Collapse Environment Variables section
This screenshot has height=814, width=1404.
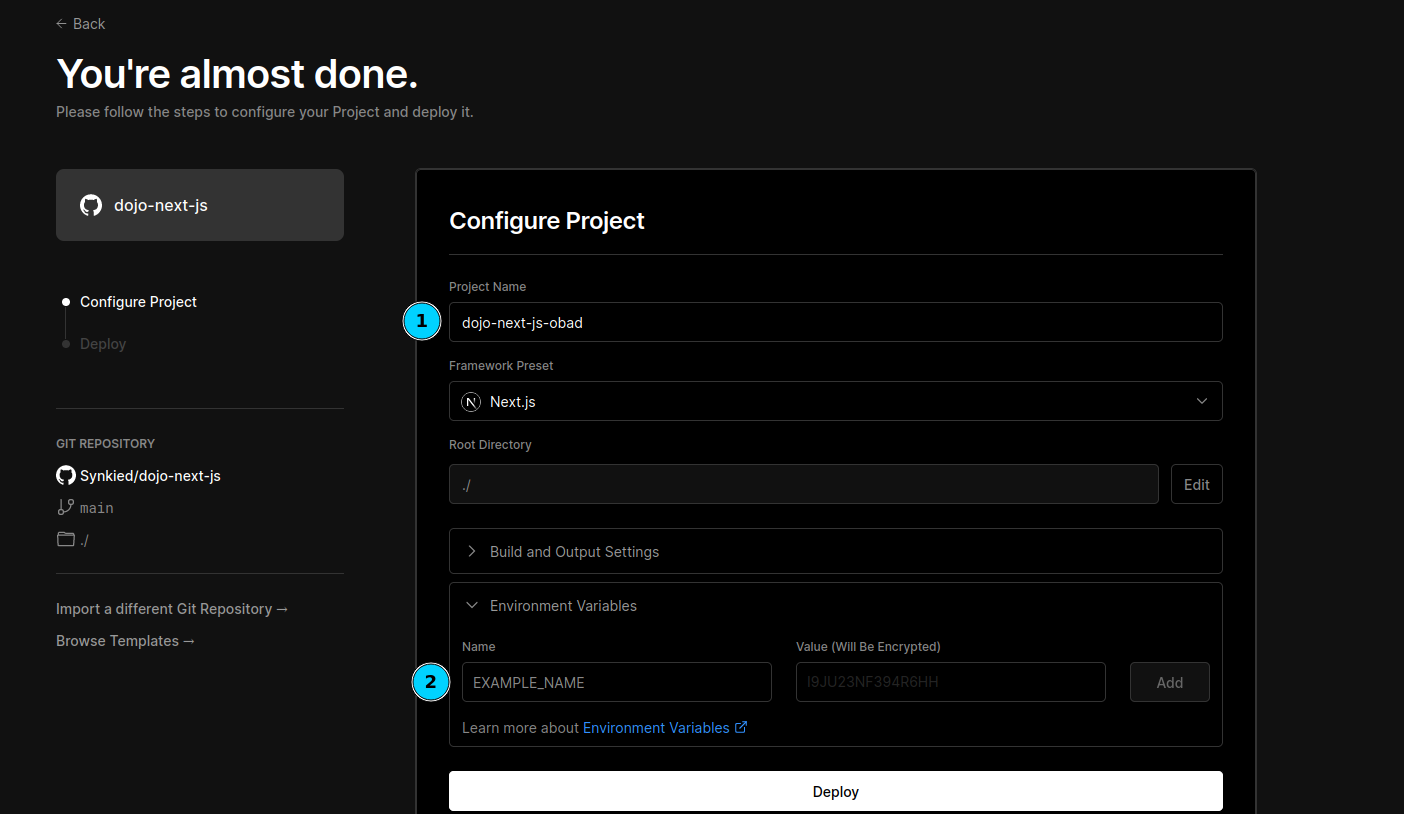[835, 605]
